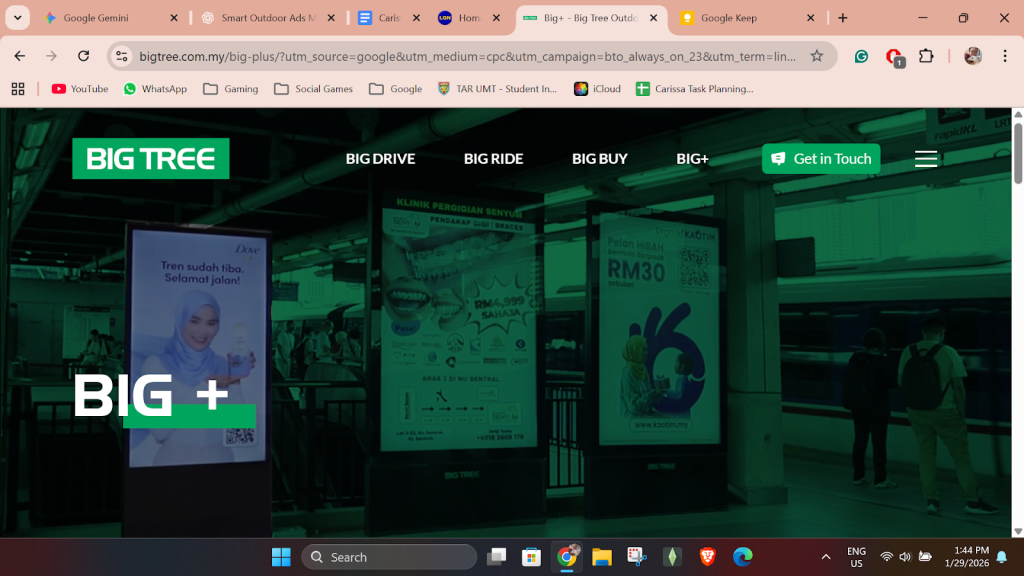Open the Grammarly extension icon
Screen dimensions: 1024x576
click(861, 56)
